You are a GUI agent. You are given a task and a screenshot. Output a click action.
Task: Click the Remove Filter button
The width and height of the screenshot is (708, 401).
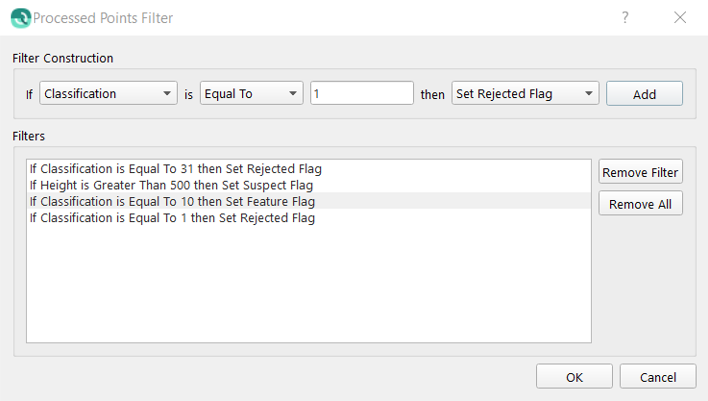[x=640, y=172]
